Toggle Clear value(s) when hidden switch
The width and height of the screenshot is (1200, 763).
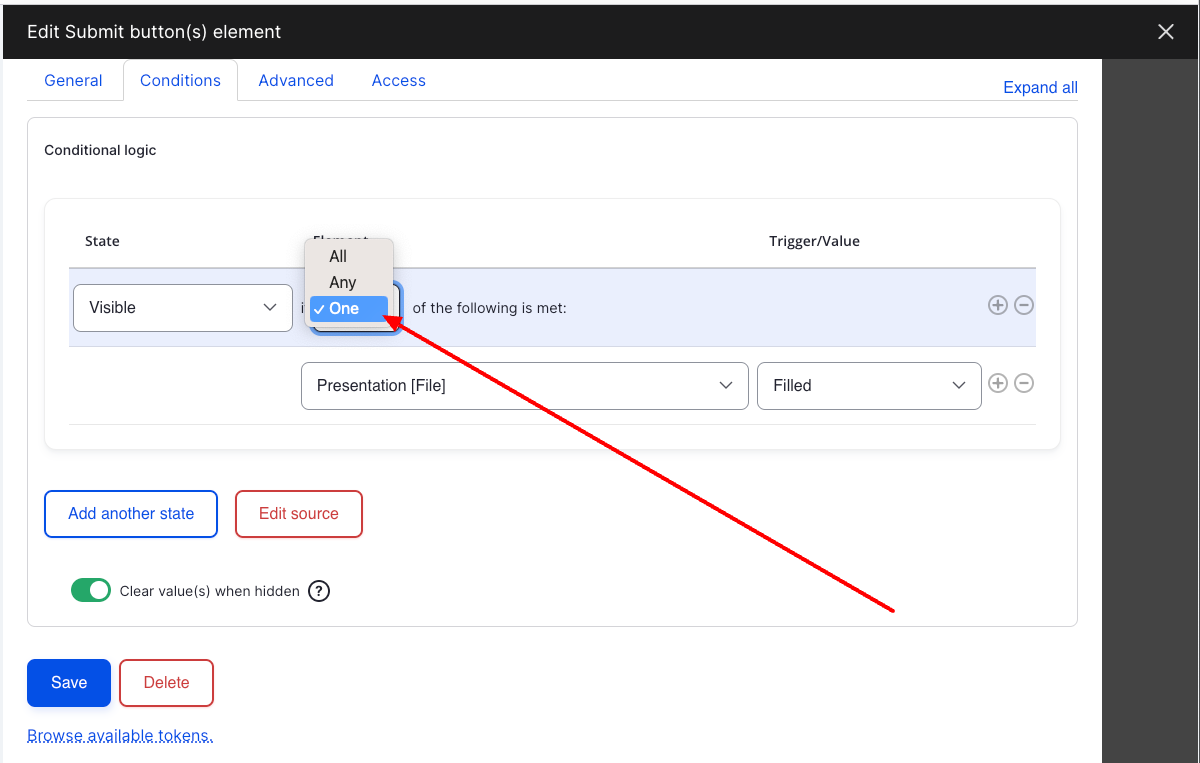tap(91, 590)
